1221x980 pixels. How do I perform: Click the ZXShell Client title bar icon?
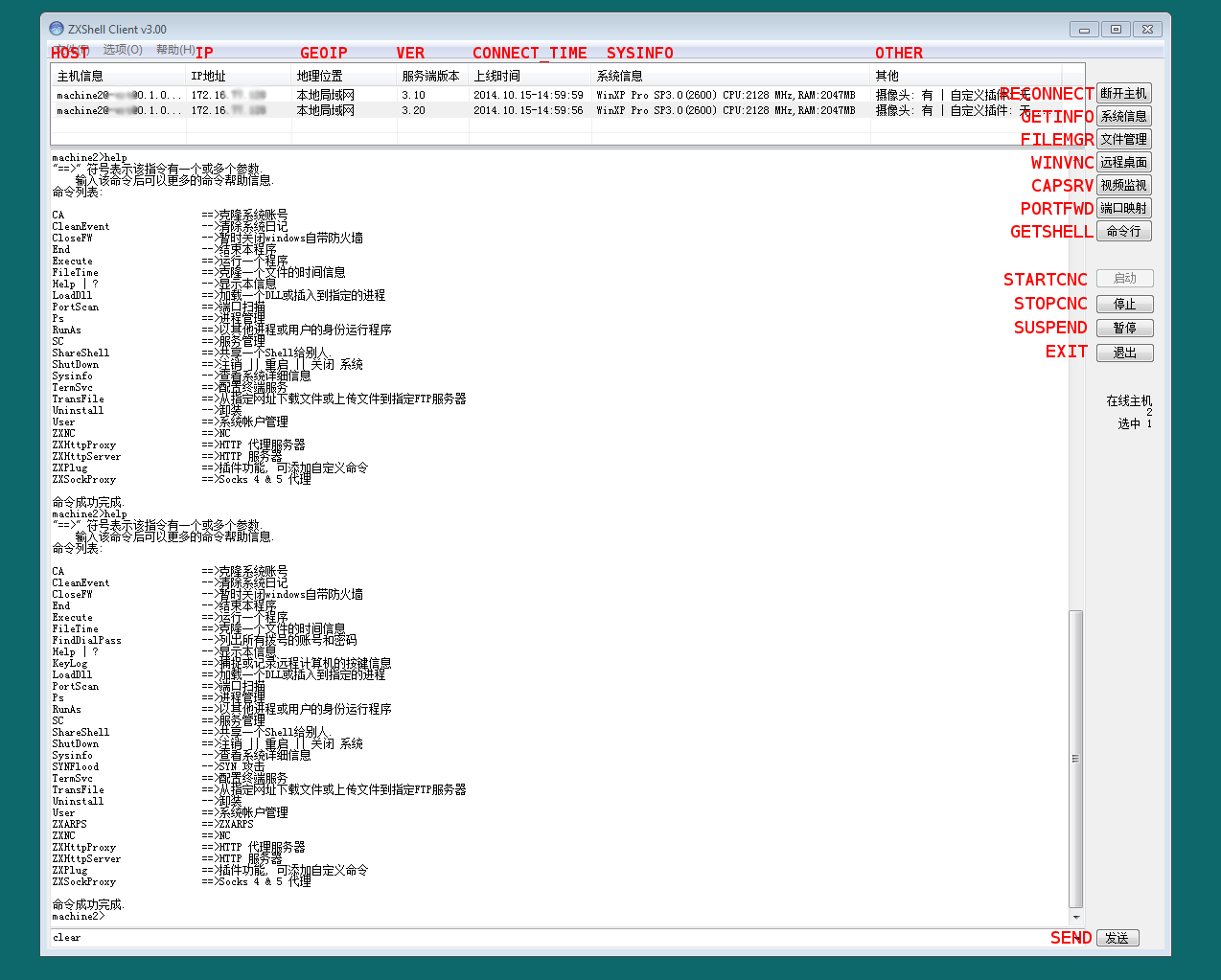pyautogui.click(x=57, y=29)
